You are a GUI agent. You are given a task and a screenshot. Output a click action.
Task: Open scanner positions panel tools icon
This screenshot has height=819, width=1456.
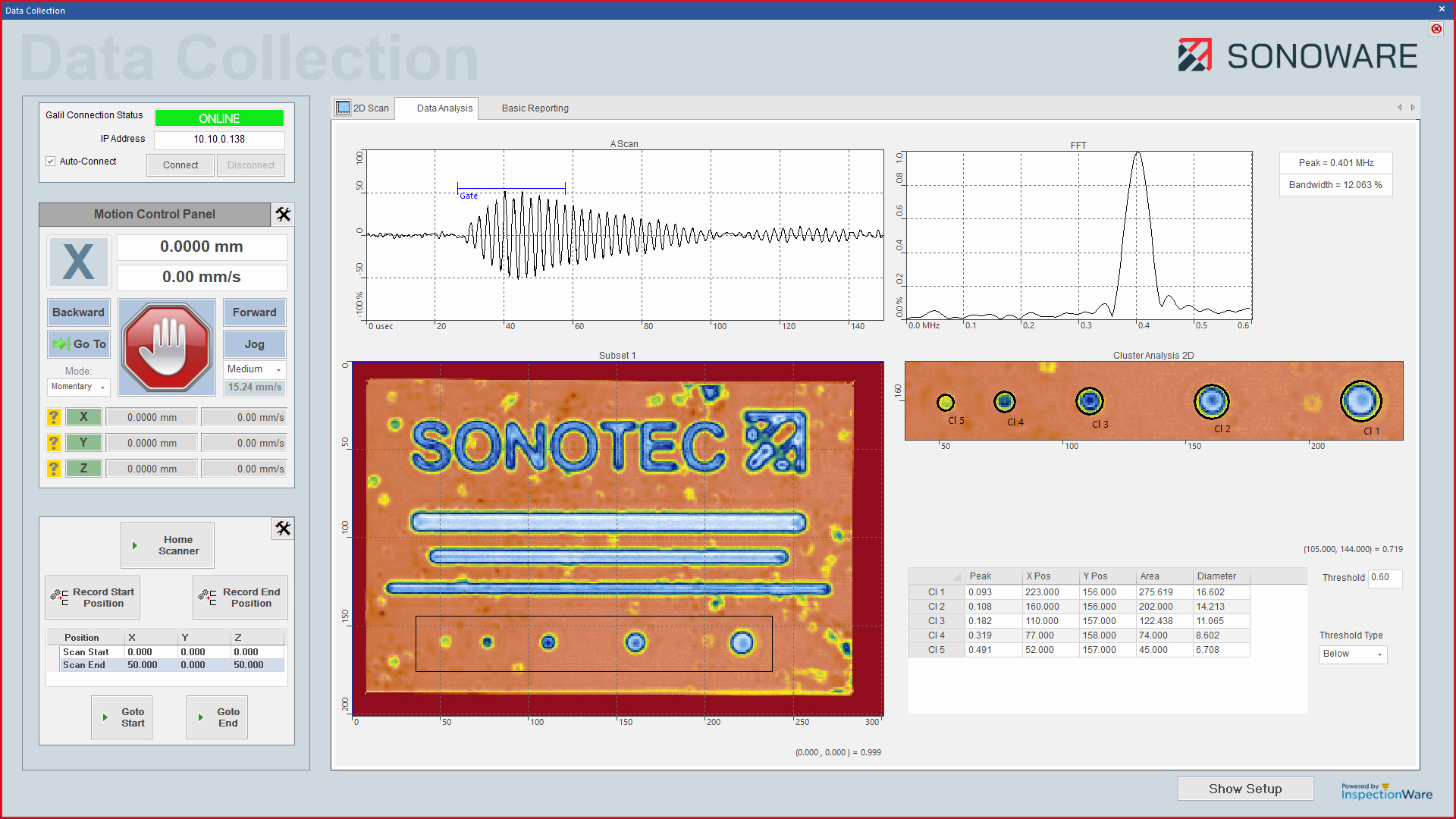[282, 529]
